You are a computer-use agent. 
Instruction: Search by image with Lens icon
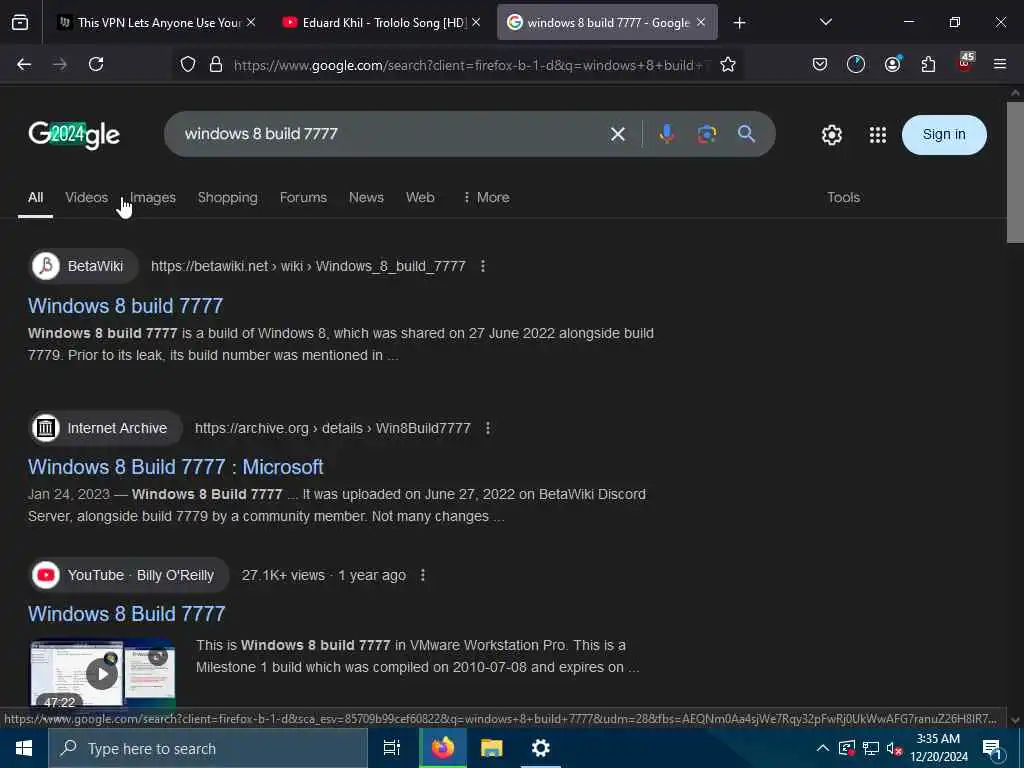(707, 134)
